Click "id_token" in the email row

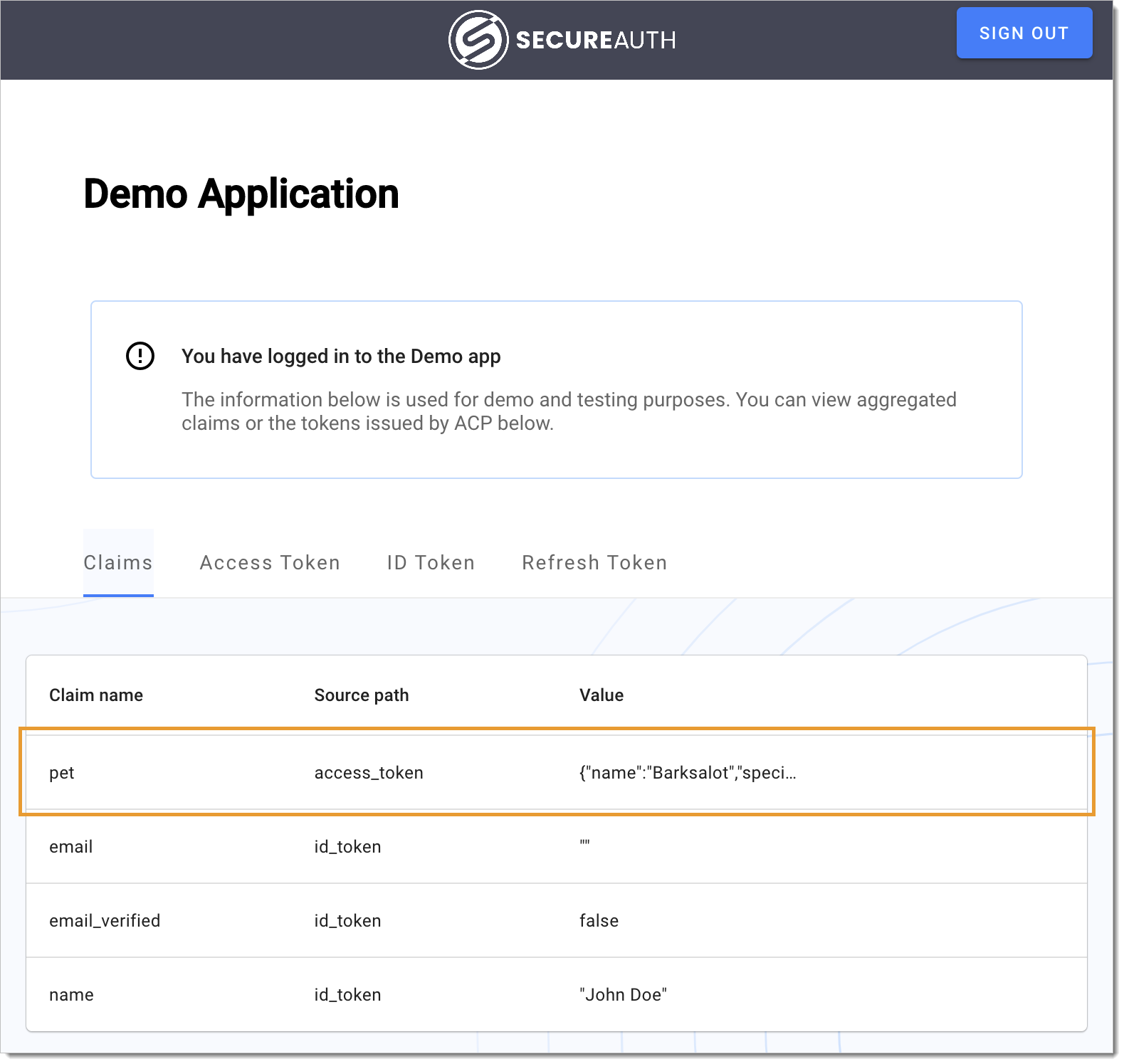(x=347, y=847)
